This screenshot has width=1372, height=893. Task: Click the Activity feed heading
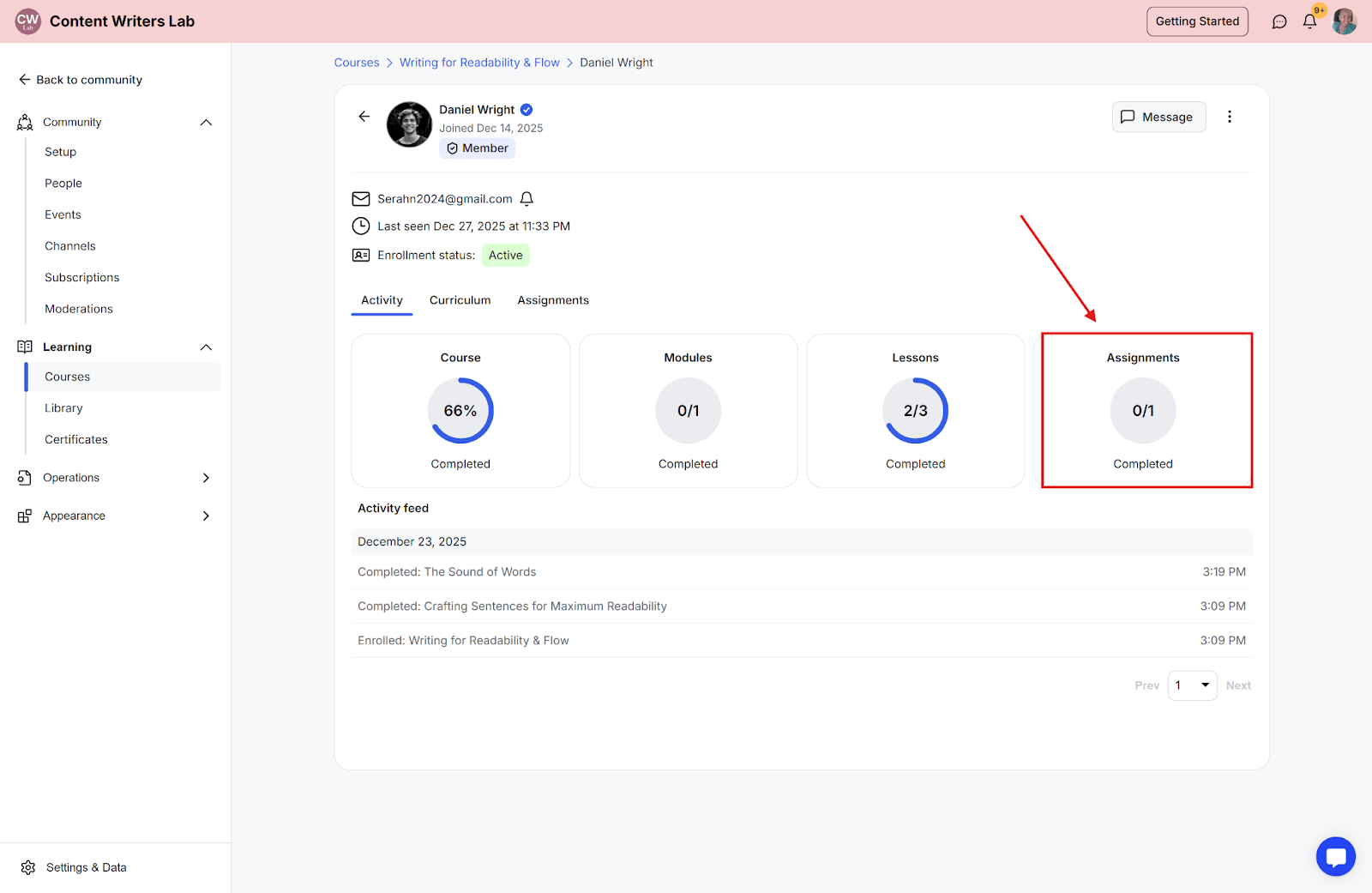pyautogui.click(x=393, y=509)
